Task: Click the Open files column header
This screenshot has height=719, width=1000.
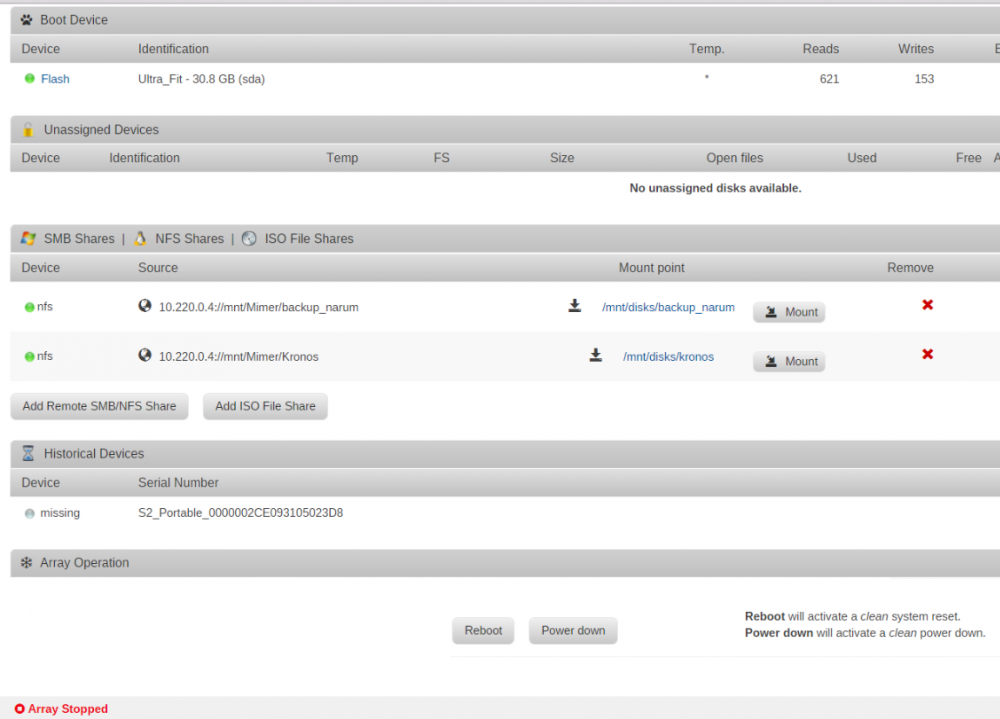Action: pyautogui.click(x=734, y=158)
